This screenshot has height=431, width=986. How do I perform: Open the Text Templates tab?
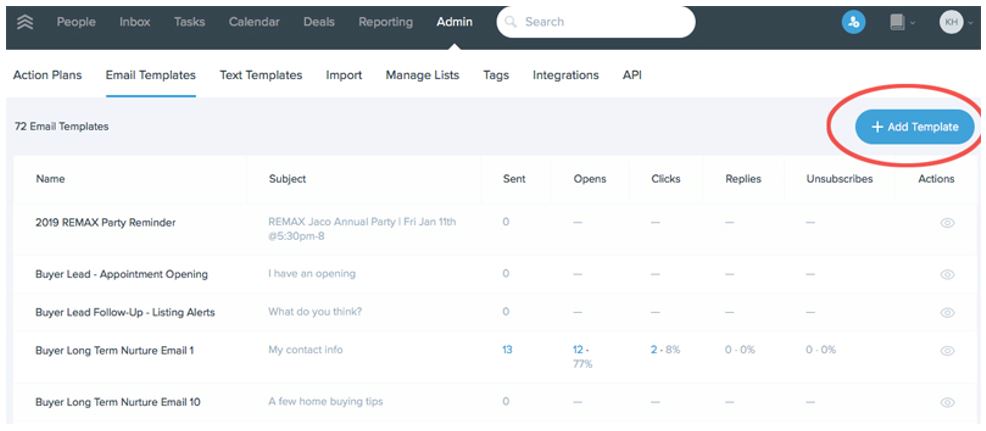point(260,75)
